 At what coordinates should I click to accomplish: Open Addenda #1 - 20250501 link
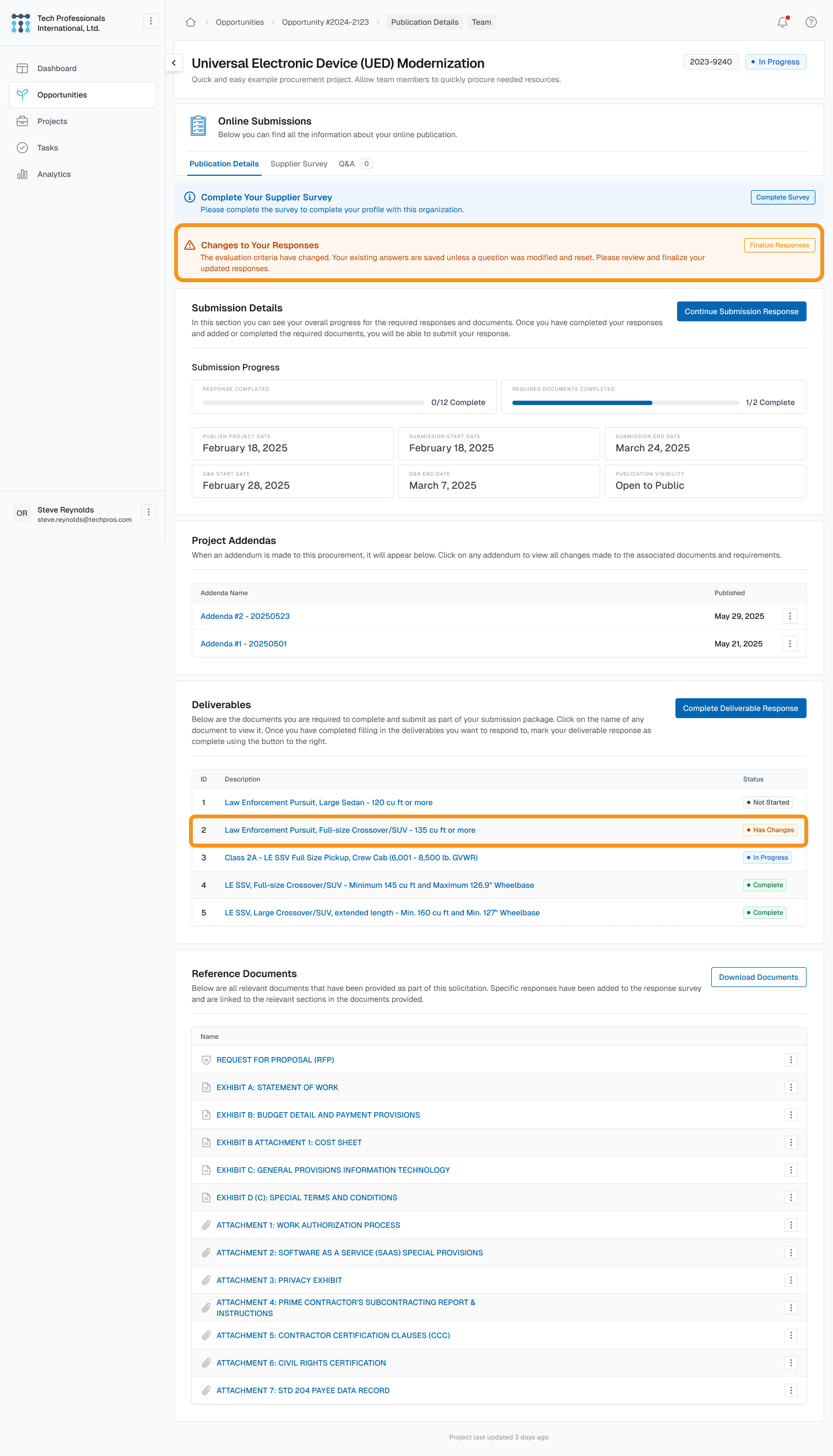point(244,644)
